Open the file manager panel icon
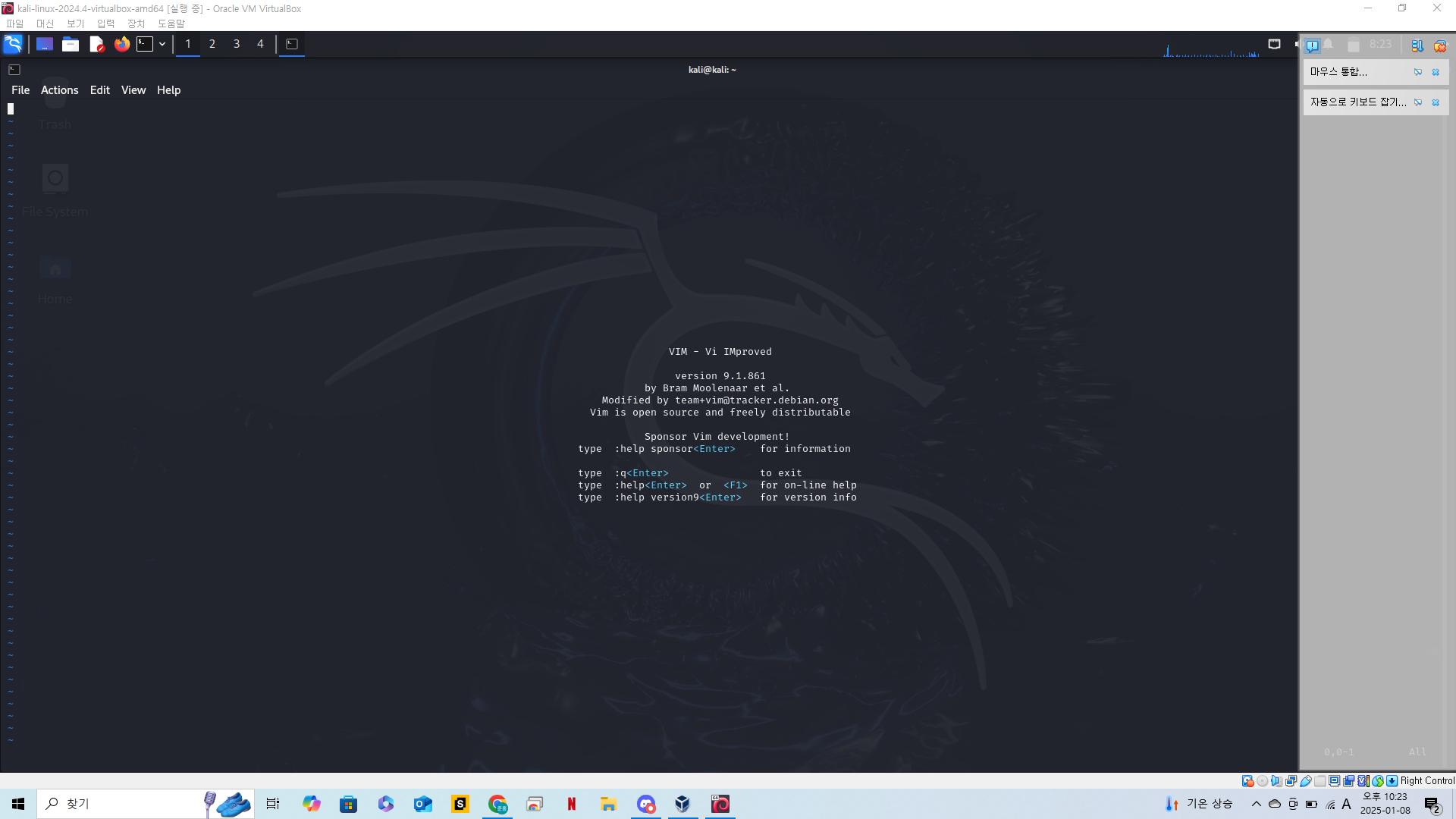 71,44
